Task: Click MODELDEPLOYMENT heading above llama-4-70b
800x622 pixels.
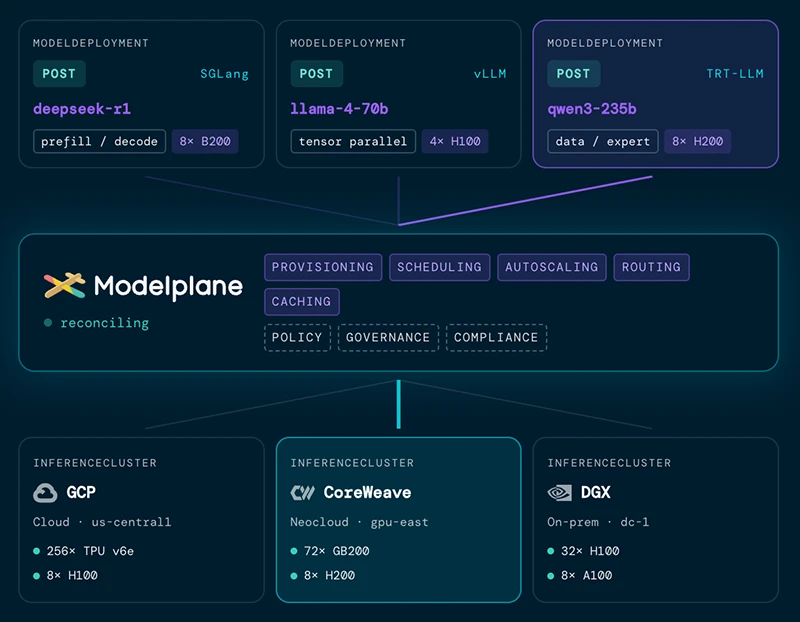Action: point(348,43)
